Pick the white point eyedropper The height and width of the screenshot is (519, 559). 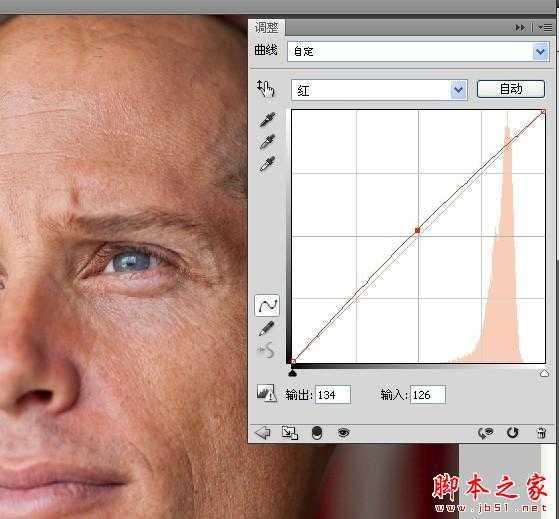click(267, 164)
